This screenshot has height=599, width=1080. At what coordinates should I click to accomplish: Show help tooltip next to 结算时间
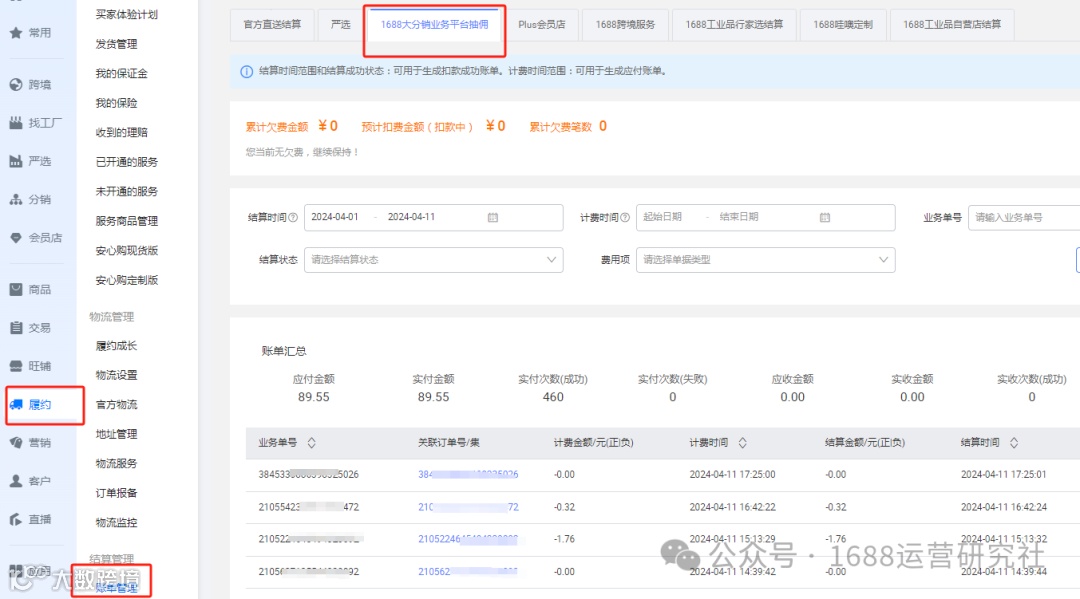[293, 218]
